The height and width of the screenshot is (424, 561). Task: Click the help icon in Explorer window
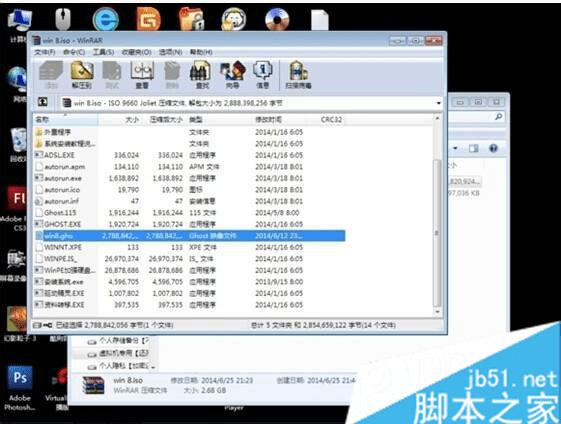pyautogui.click(x=493, y=148)
